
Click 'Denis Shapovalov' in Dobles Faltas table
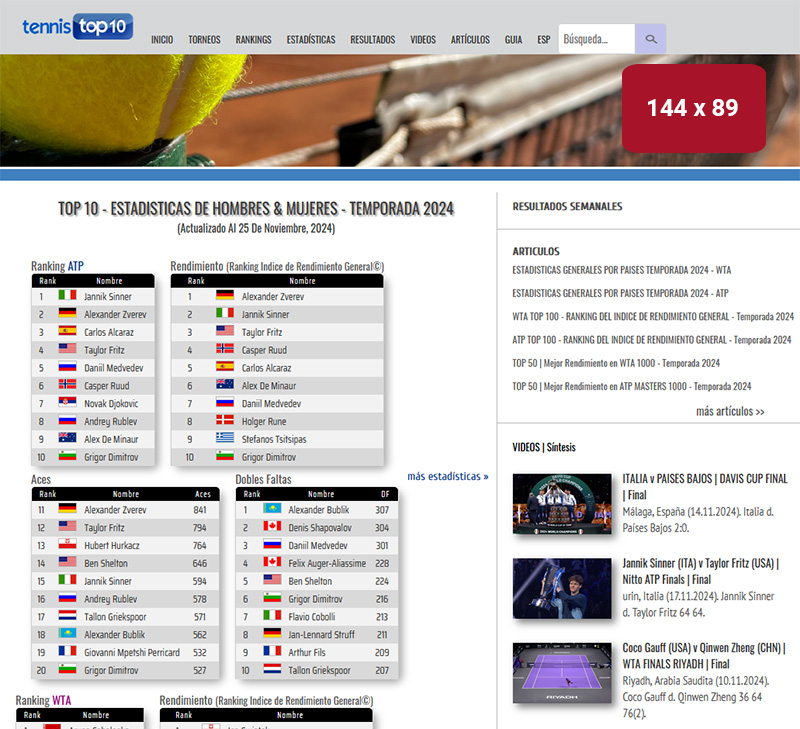point(320,527)
